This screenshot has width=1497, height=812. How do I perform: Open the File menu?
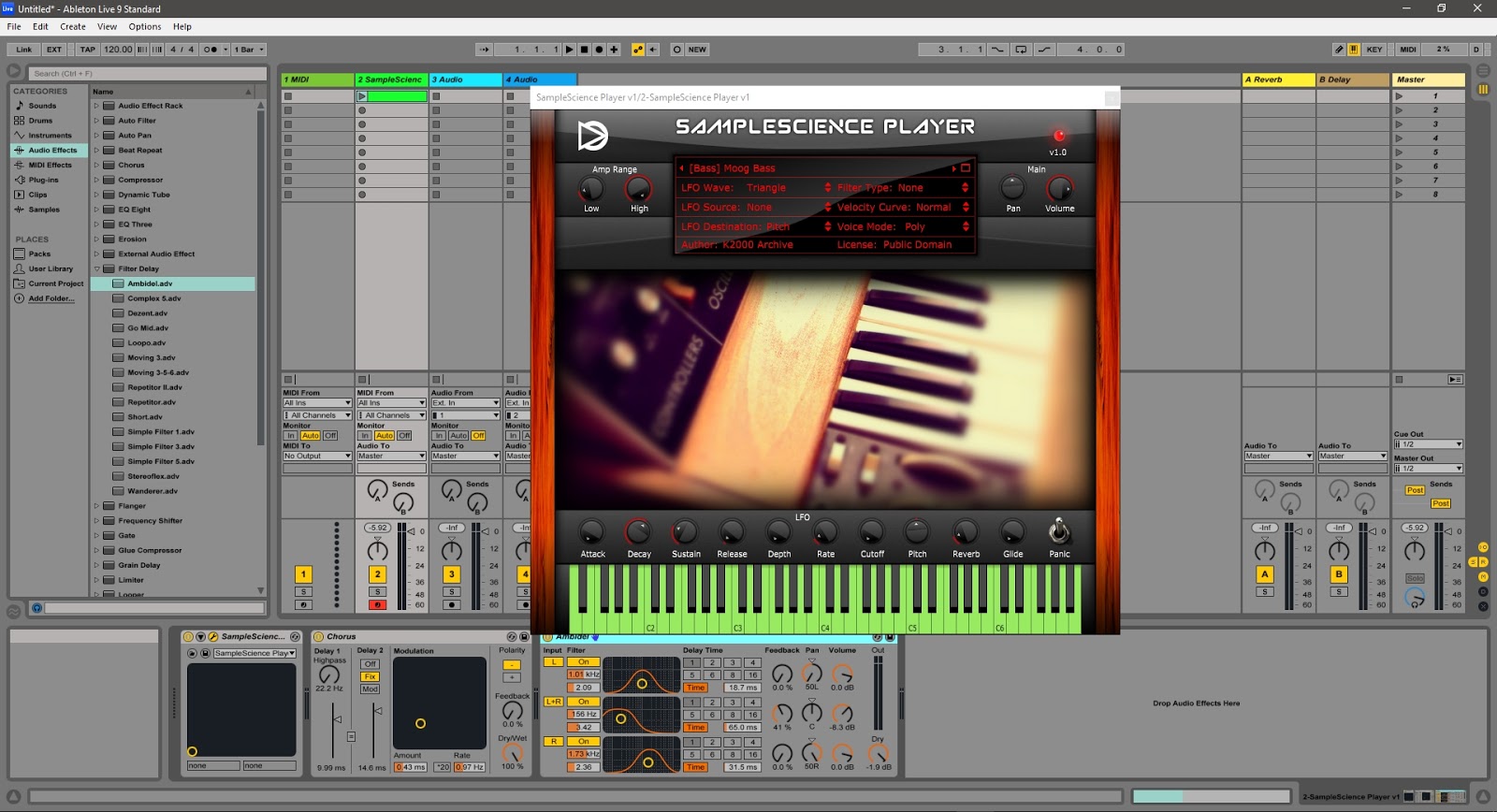[x=14, y=26]
